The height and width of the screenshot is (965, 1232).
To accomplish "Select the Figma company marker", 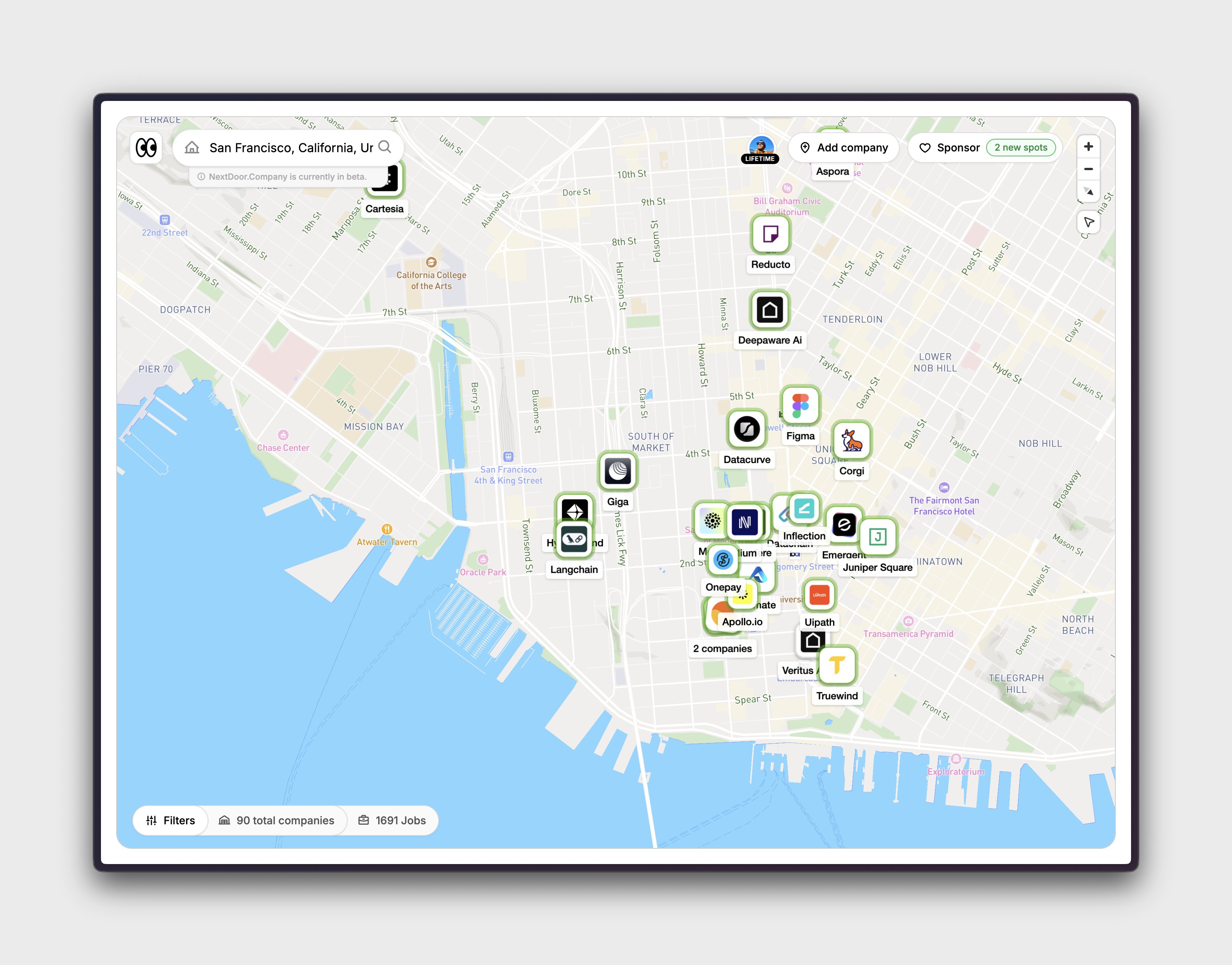I will click(x=800, y=405).
